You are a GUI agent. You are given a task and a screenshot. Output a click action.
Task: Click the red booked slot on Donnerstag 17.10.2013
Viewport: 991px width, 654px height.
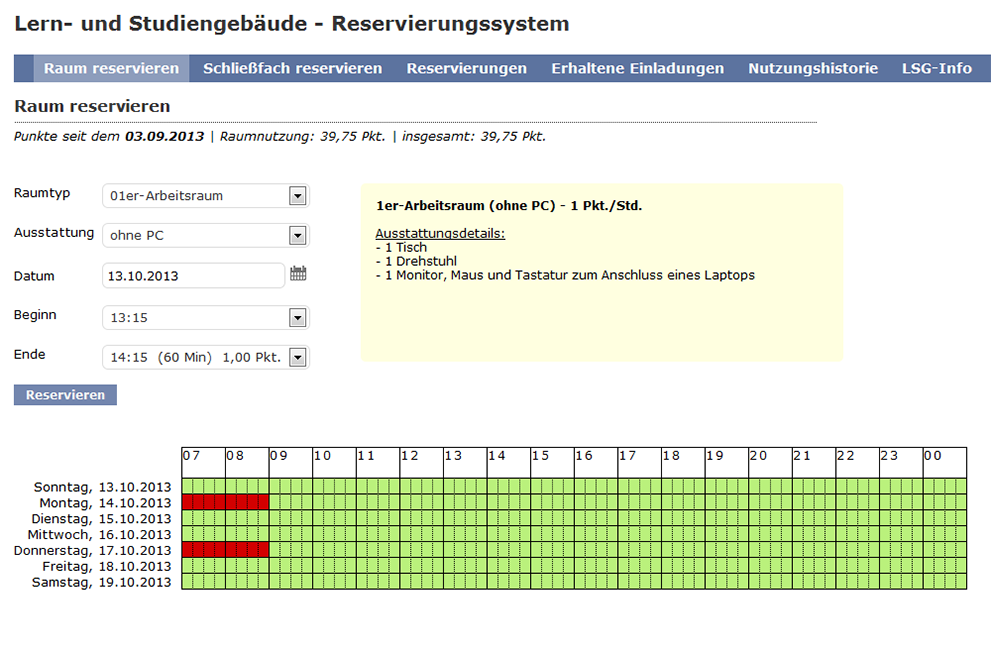[226, 550]
